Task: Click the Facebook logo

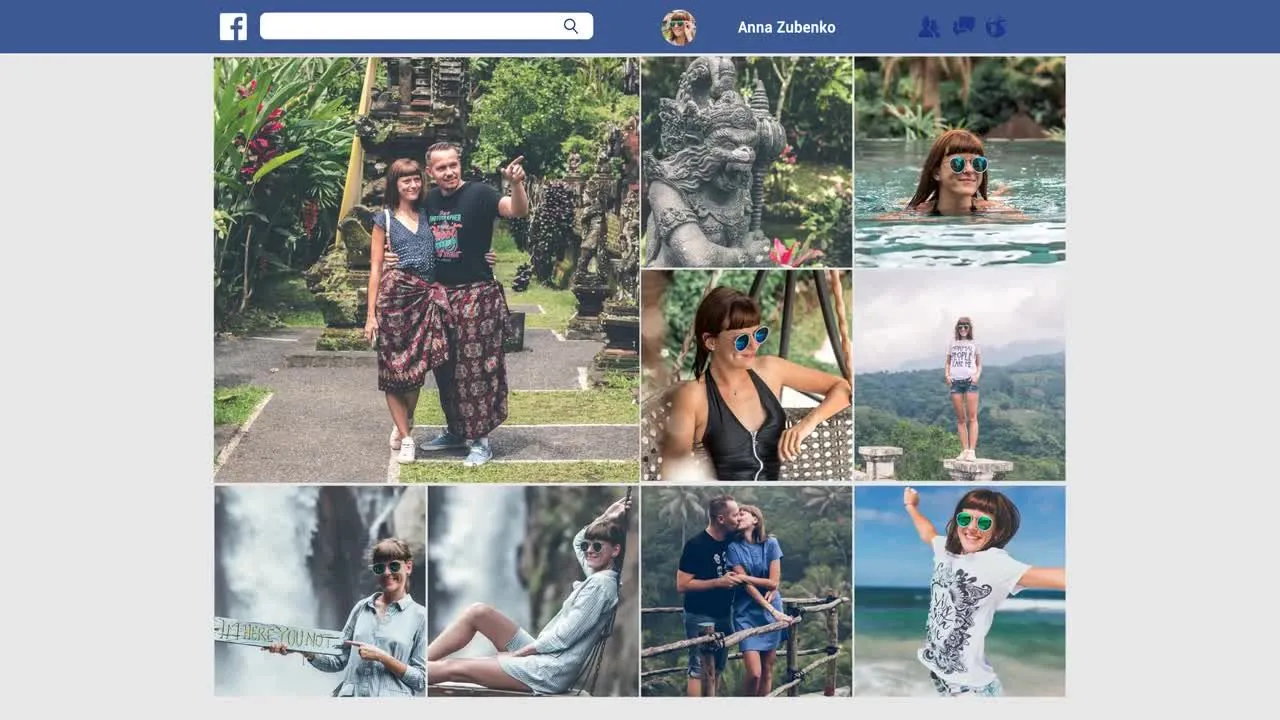Action: [233, 26]
